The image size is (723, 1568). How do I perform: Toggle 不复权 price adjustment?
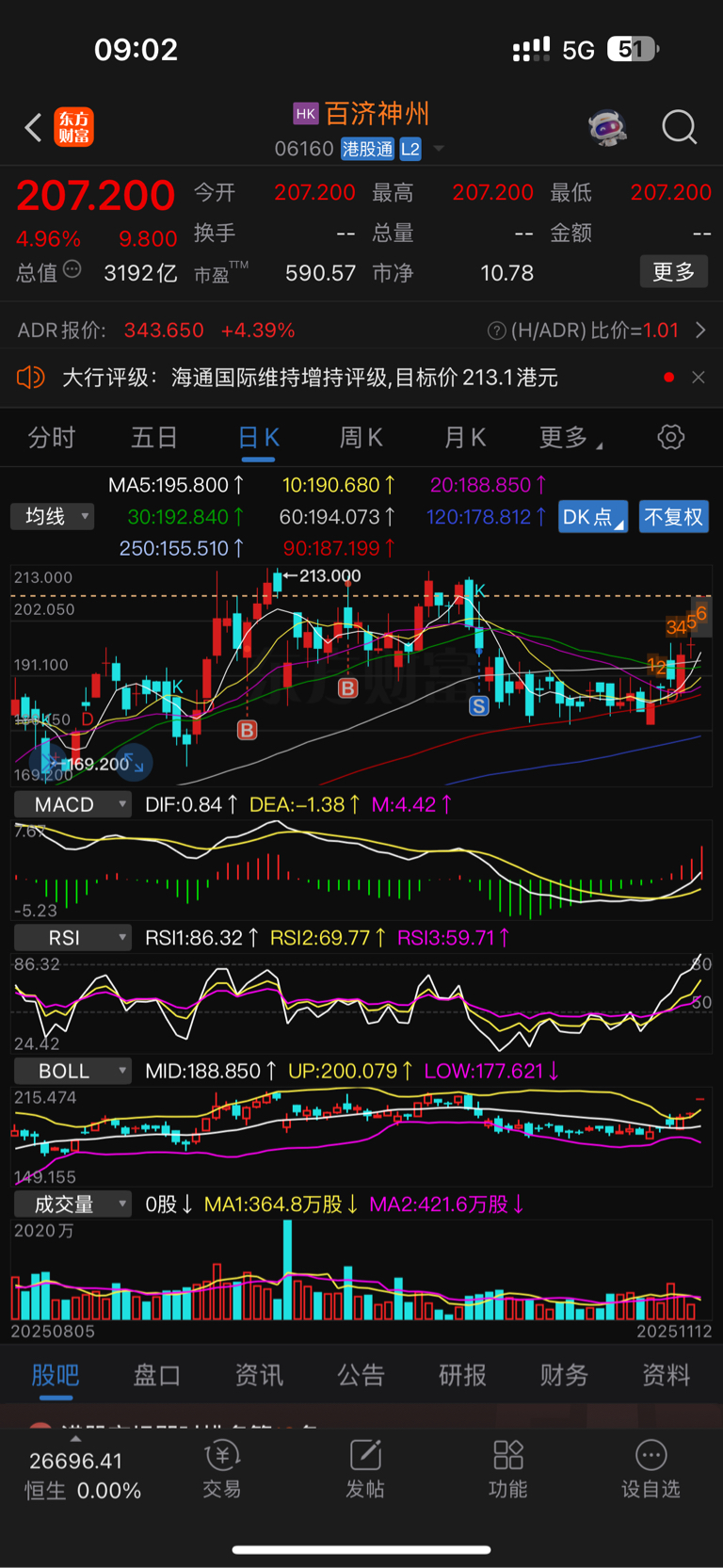(x=673, y=517)
